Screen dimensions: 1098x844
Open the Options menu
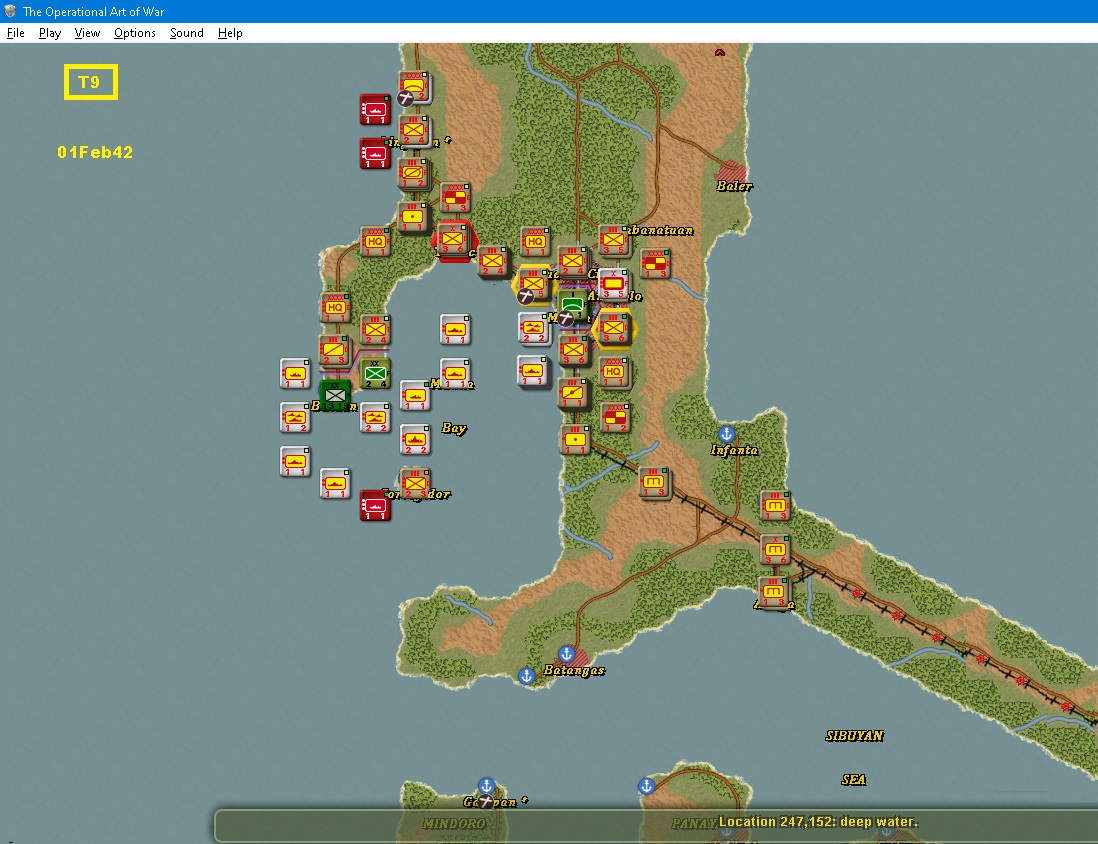(134, 33)
